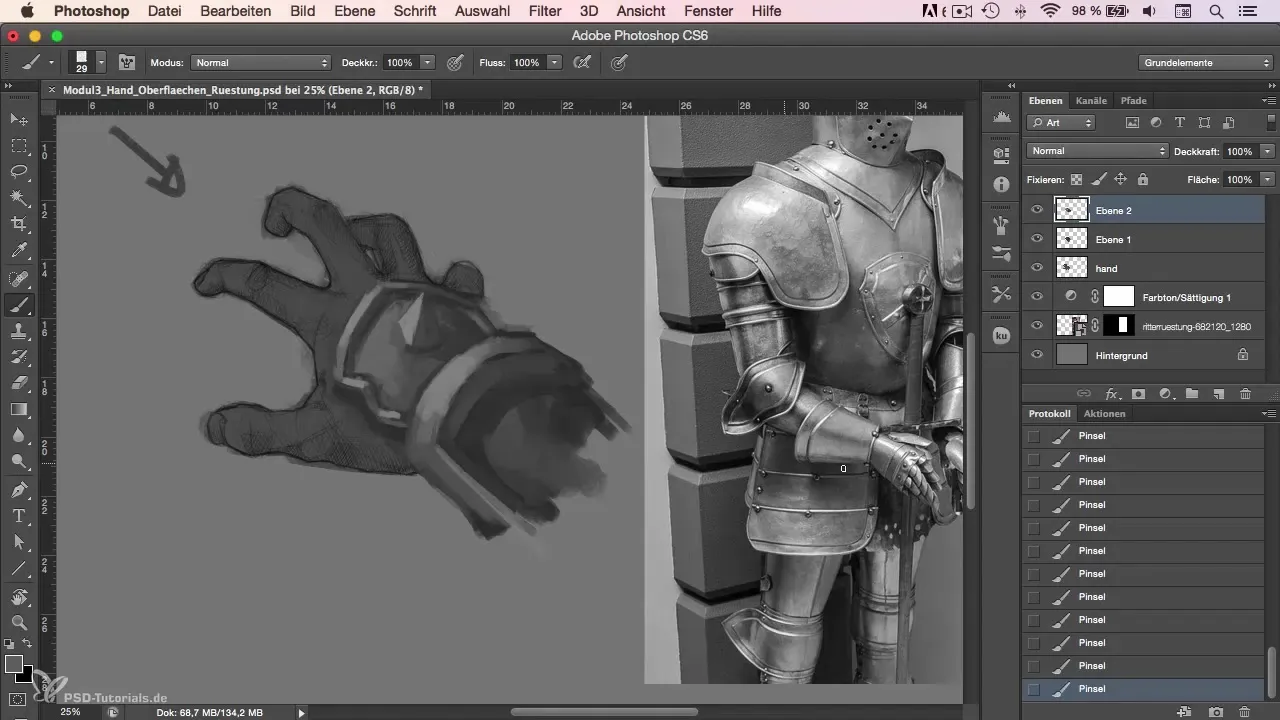Select the Clone Stamp tool
This screenshot has height=720, width=1280.
pyautogui.click(x=18, y=330)
